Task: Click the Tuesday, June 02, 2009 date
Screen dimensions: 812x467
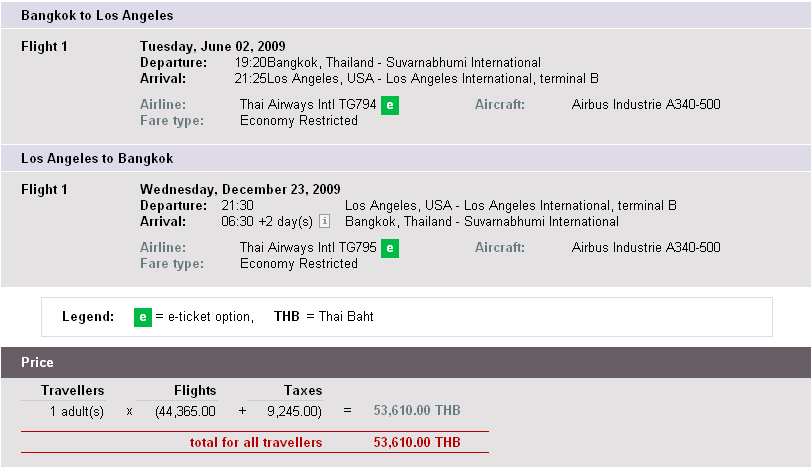Action: coord(213,47)
